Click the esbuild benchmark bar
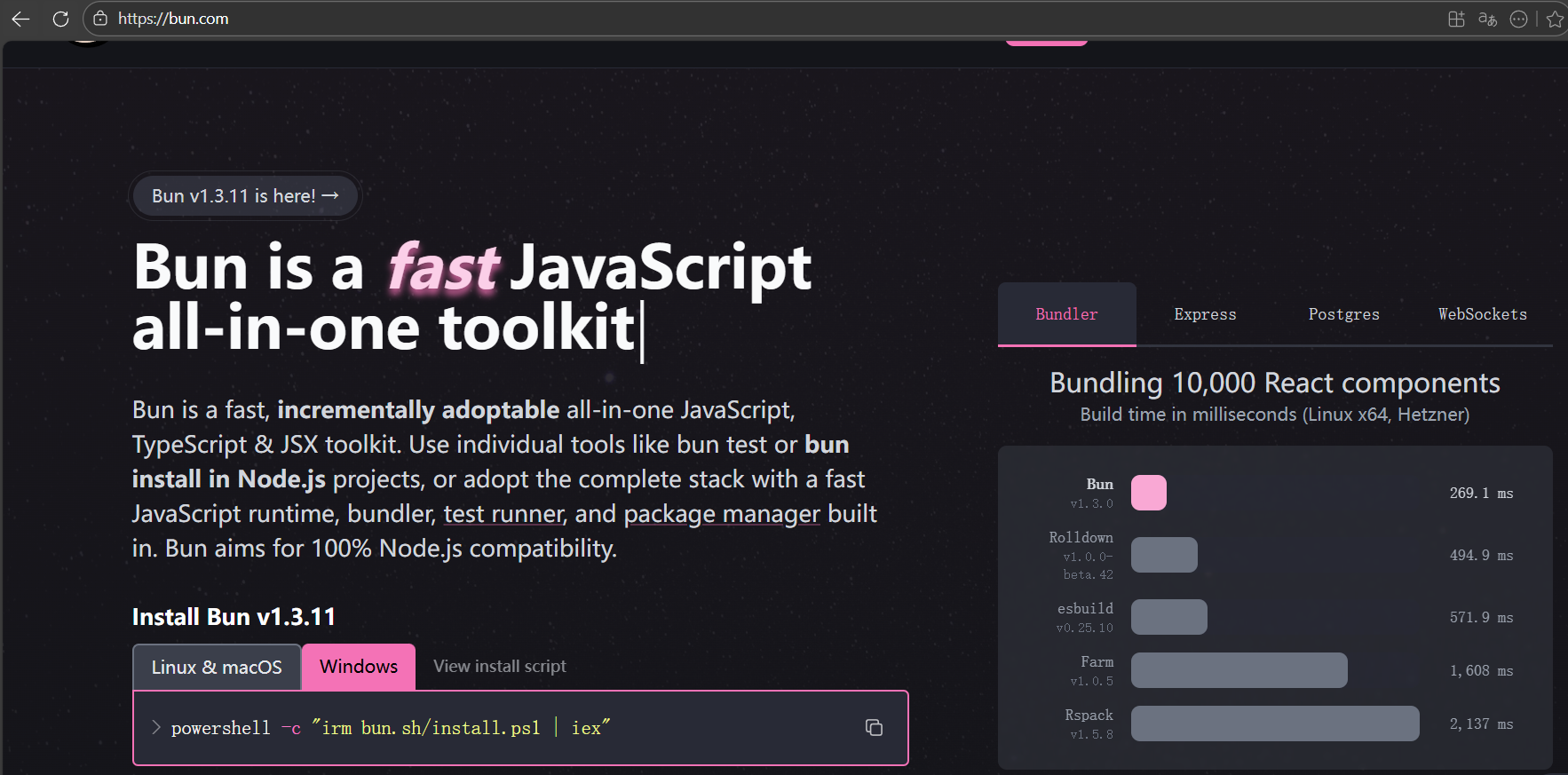This screenshot has width=1568, height=775. tap(1169, 617)
